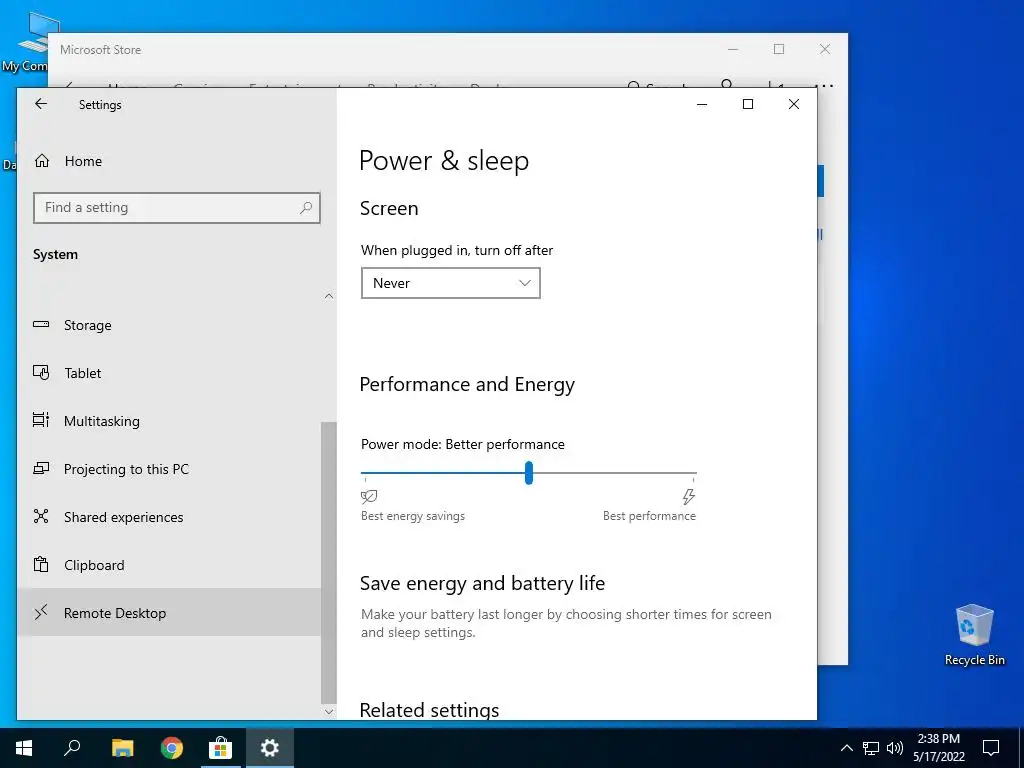This screenshot has width=1024, height=768.
Task: Open taskbar search
Action: pos(72,748)
